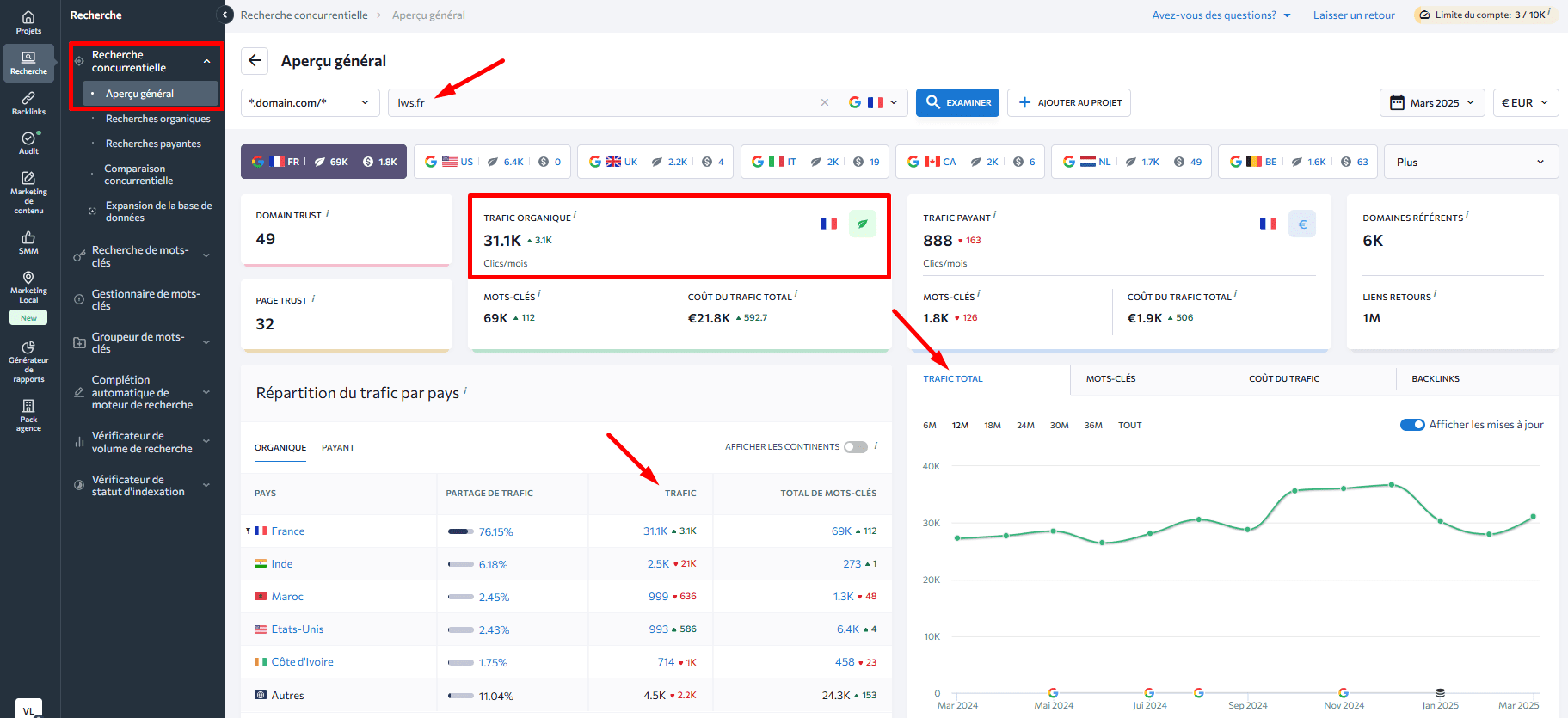
Task: Select the TOUT time range
Action: 1129,425
